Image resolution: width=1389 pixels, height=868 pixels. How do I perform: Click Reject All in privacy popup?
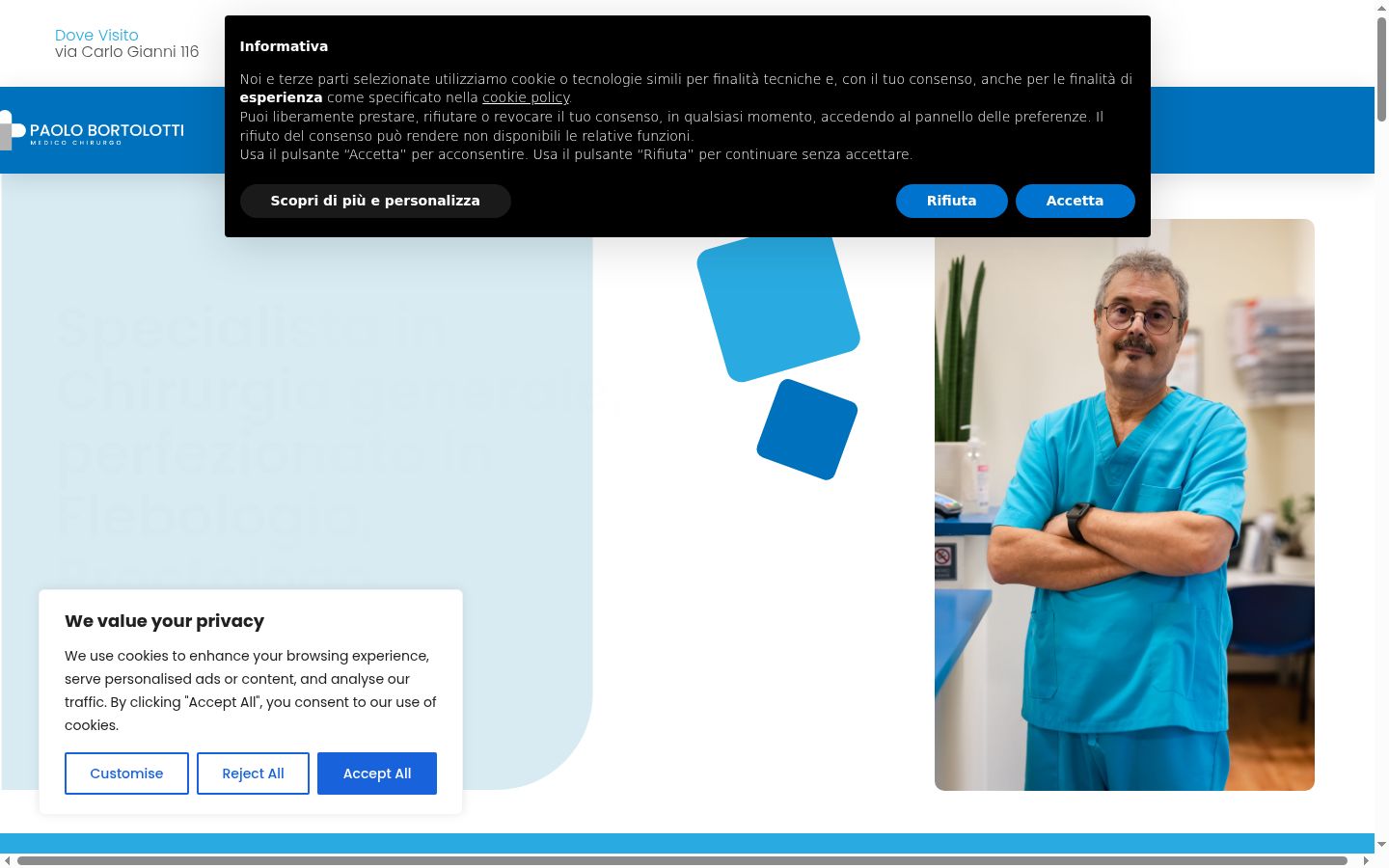pos(253,773)
